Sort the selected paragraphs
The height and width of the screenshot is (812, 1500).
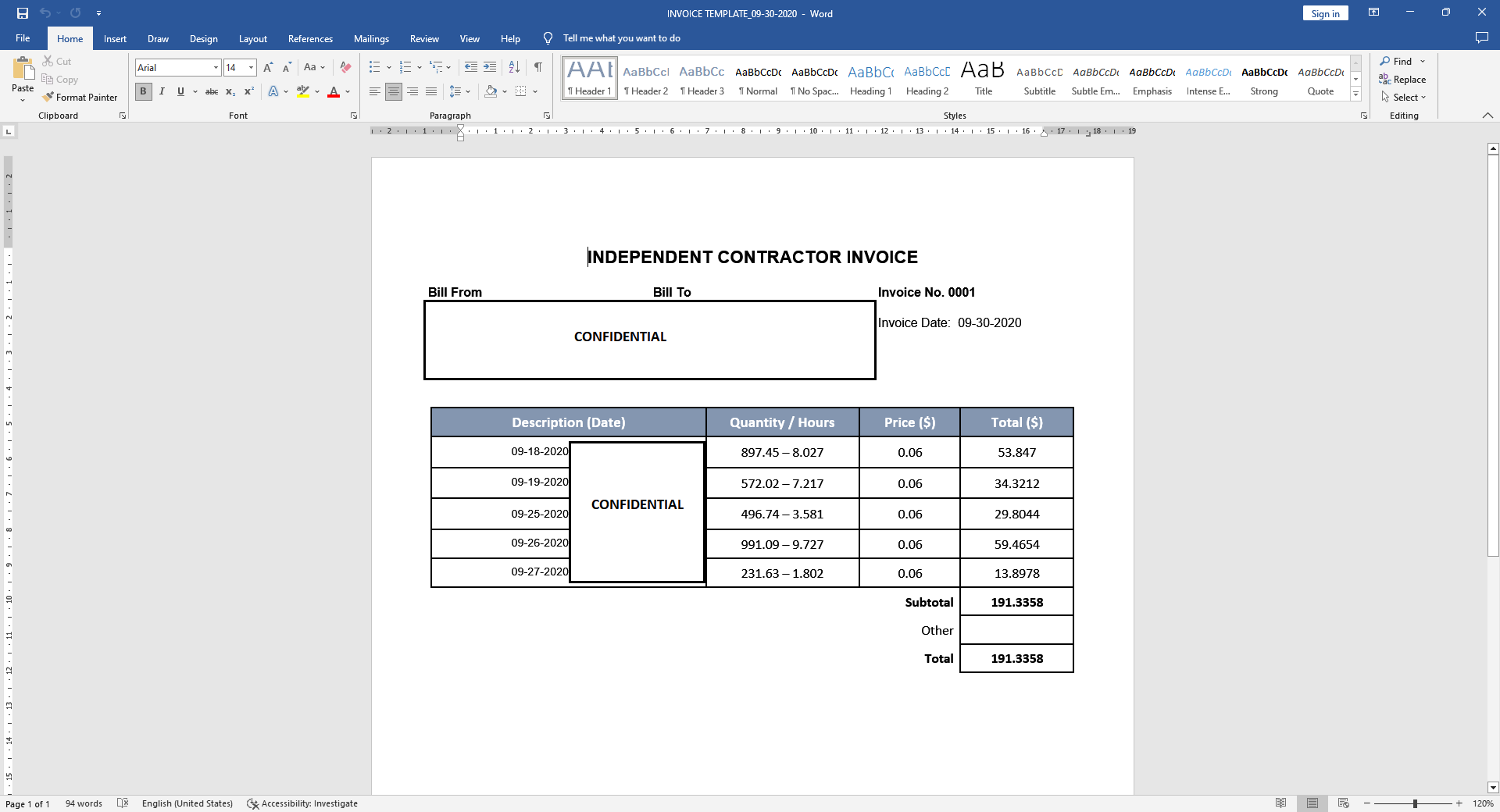pos(514,68)
